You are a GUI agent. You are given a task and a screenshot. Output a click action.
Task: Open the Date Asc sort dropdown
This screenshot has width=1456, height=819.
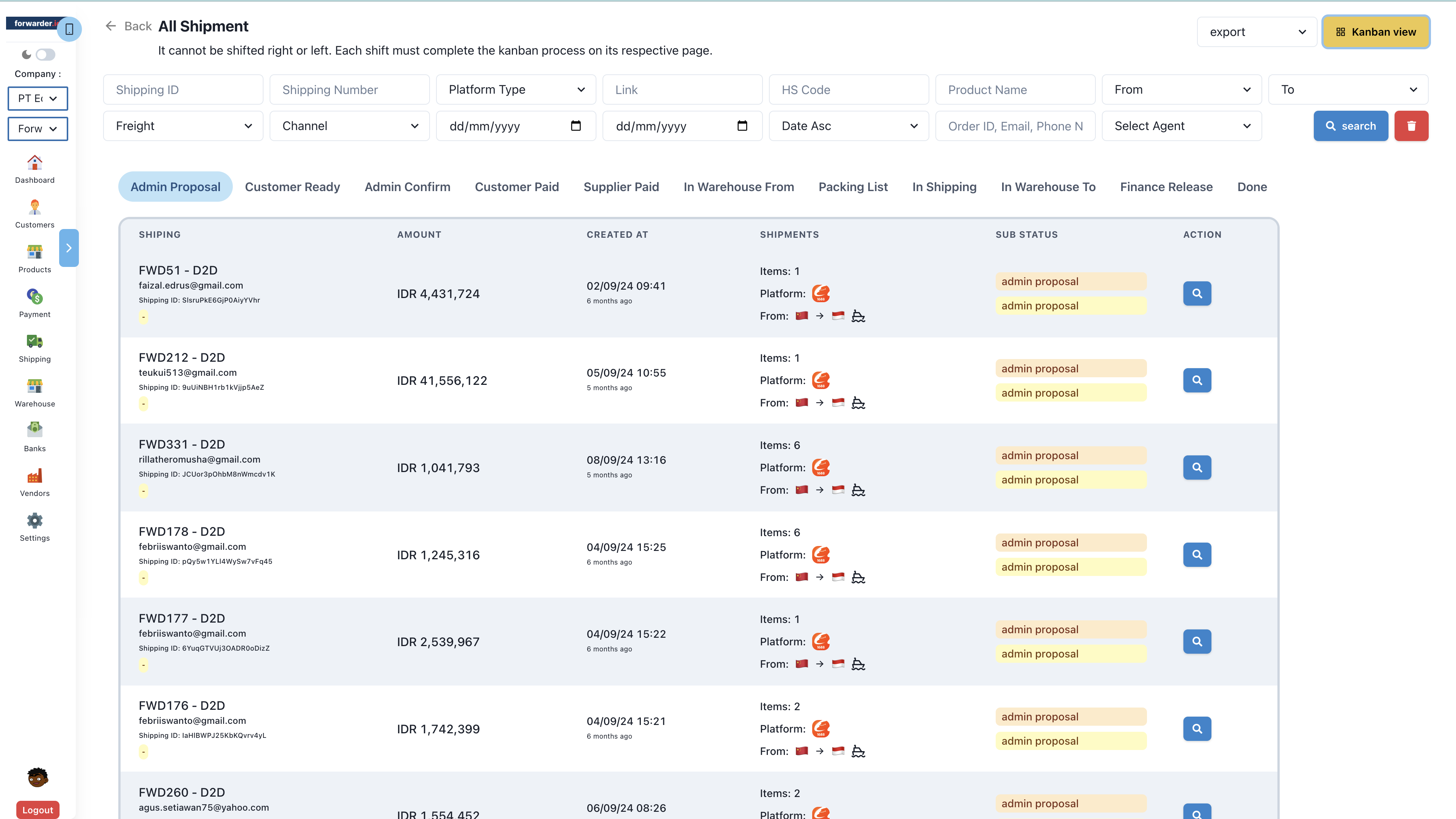click(x=849, y=126)
